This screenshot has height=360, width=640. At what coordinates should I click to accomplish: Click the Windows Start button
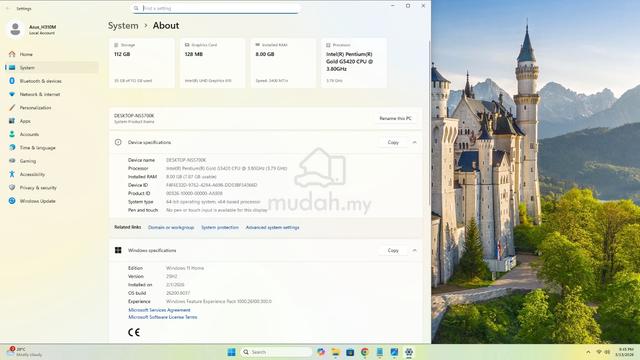(231, 352)
